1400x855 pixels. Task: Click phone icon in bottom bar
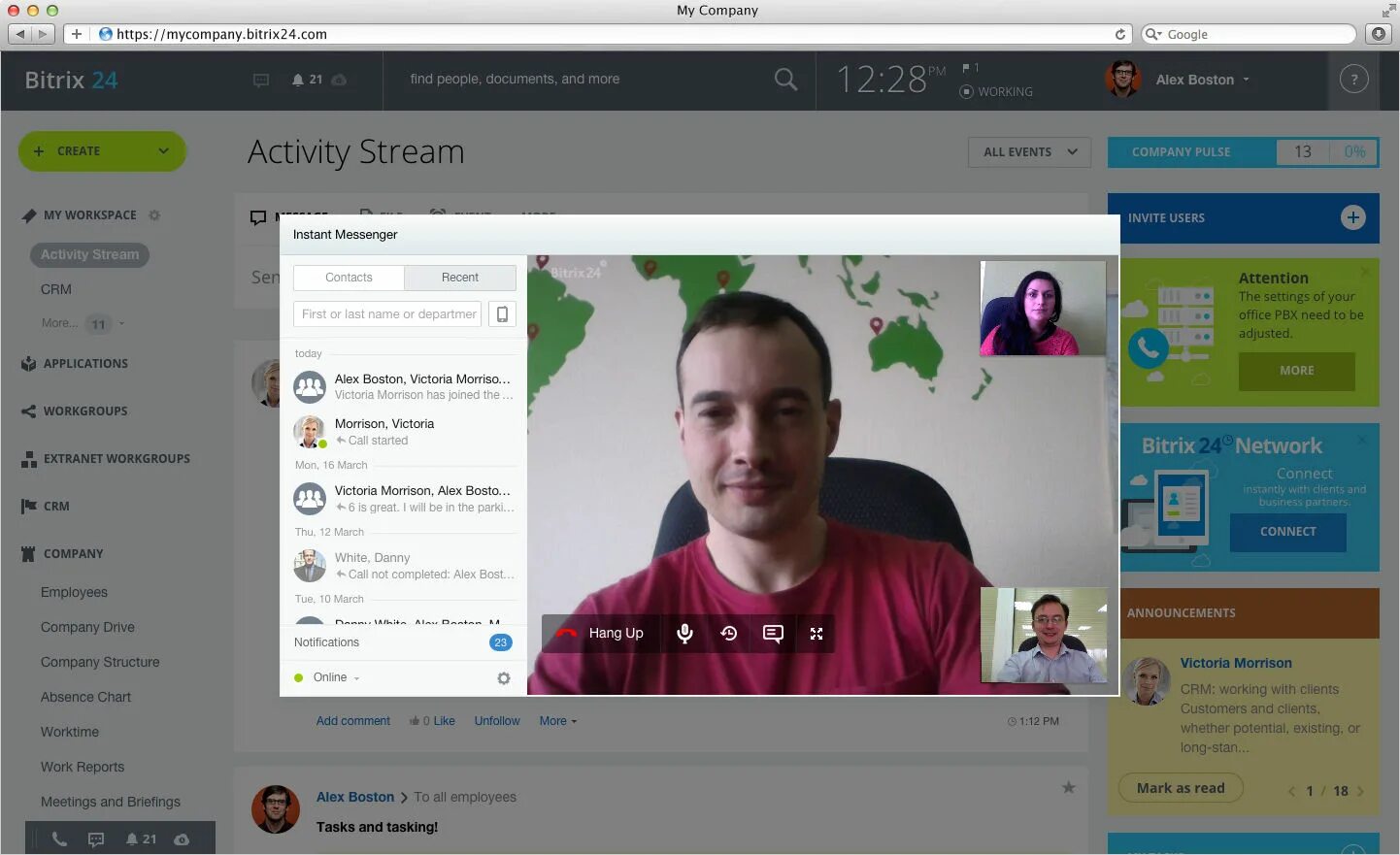[59, 839]
